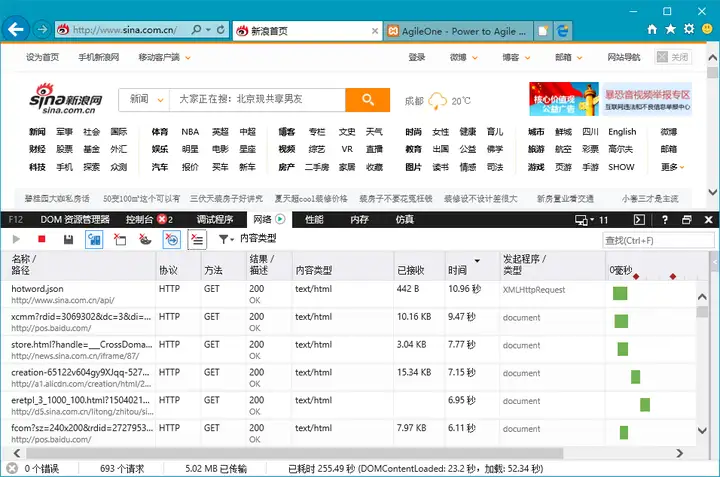Click the smiley feedback icon
The height and width of the screenshot is (477, 720).
point(708,29)
